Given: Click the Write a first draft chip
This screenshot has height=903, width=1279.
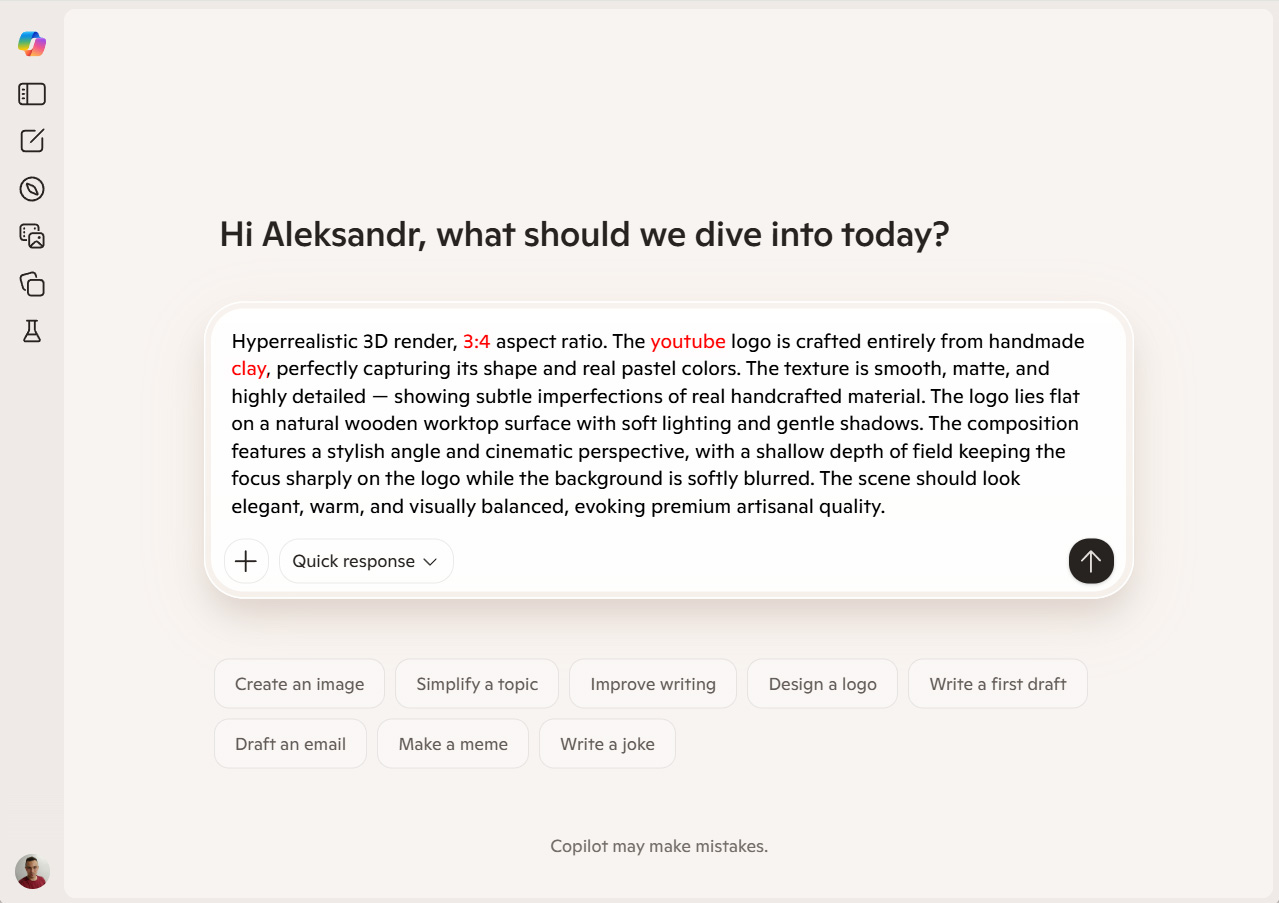Looking at the screenshot, I should click(x=997, y=684).
